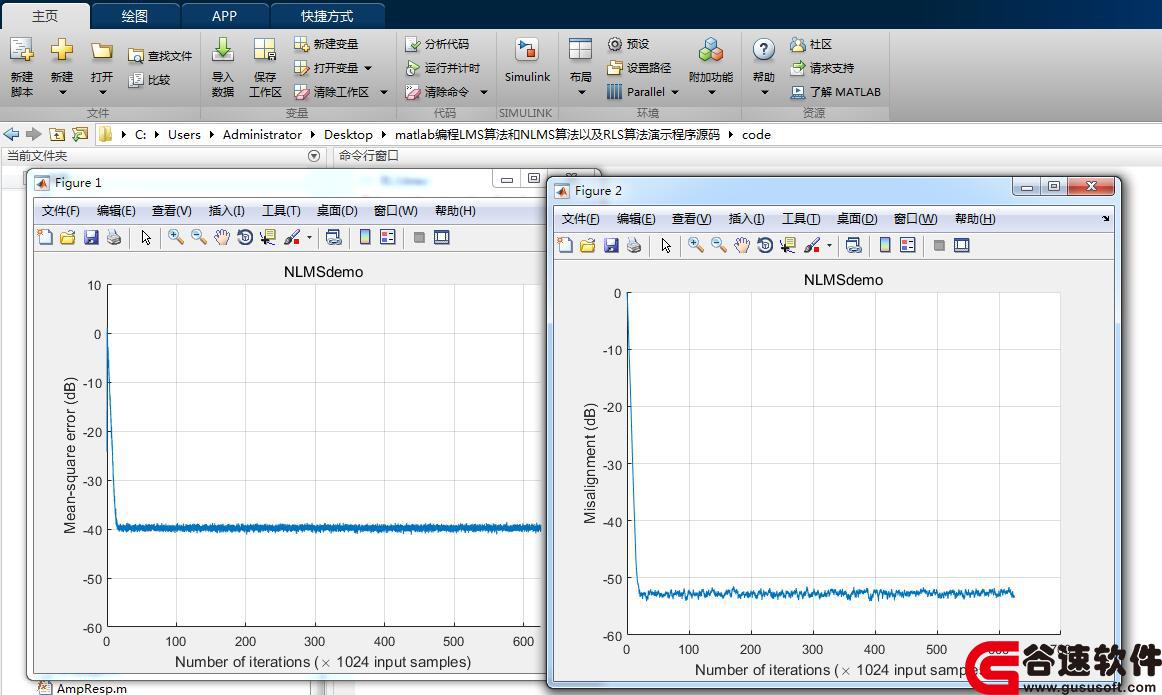Open 预设 (Preferences)

tap(628, 44)
